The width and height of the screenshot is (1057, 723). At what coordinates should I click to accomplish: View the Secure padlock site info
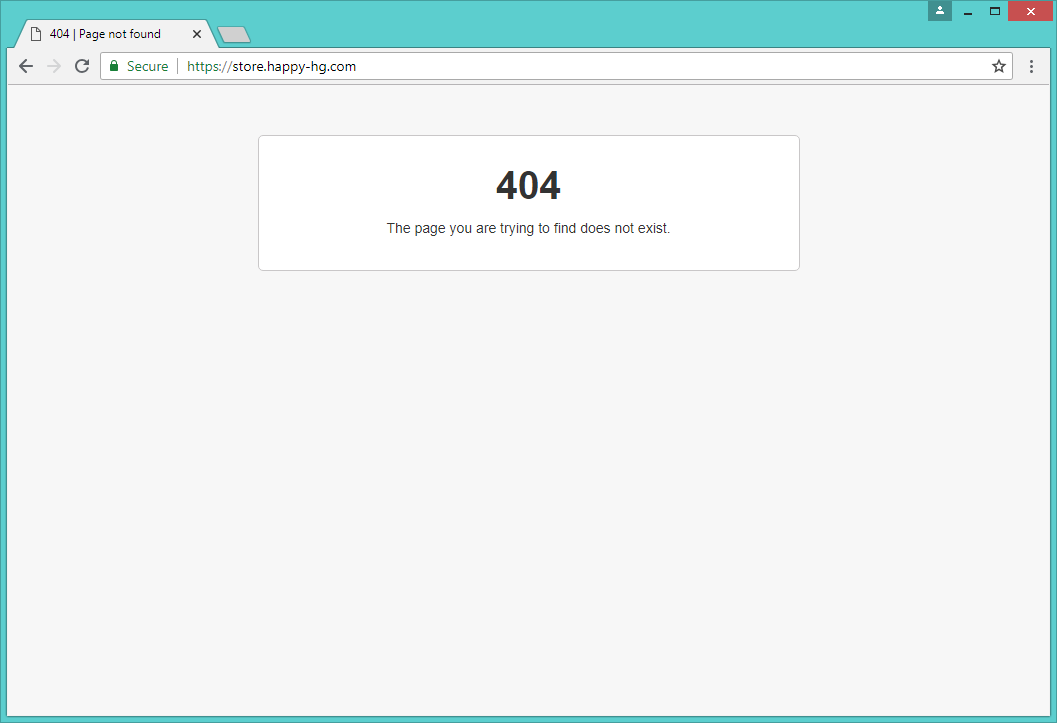[x=139, y=66]
